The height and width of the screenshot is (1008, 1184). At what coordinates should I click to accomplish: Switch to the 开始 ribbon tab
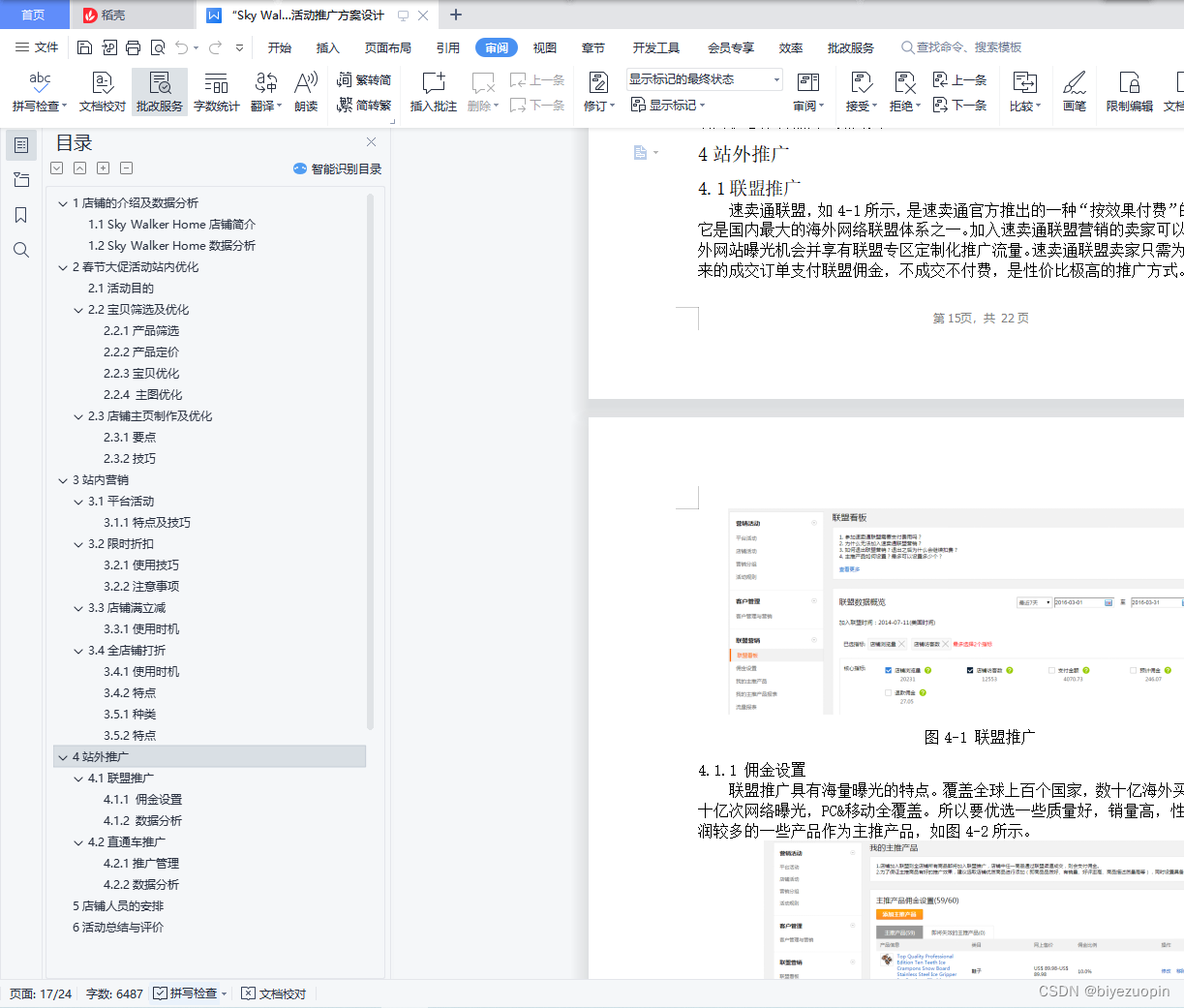point(280,47)
